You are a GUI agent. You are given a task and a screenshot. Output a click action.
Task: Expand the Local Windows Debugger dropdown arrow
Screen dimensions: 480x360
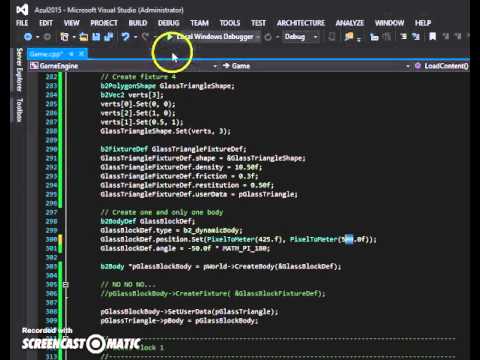pos(258,37)
